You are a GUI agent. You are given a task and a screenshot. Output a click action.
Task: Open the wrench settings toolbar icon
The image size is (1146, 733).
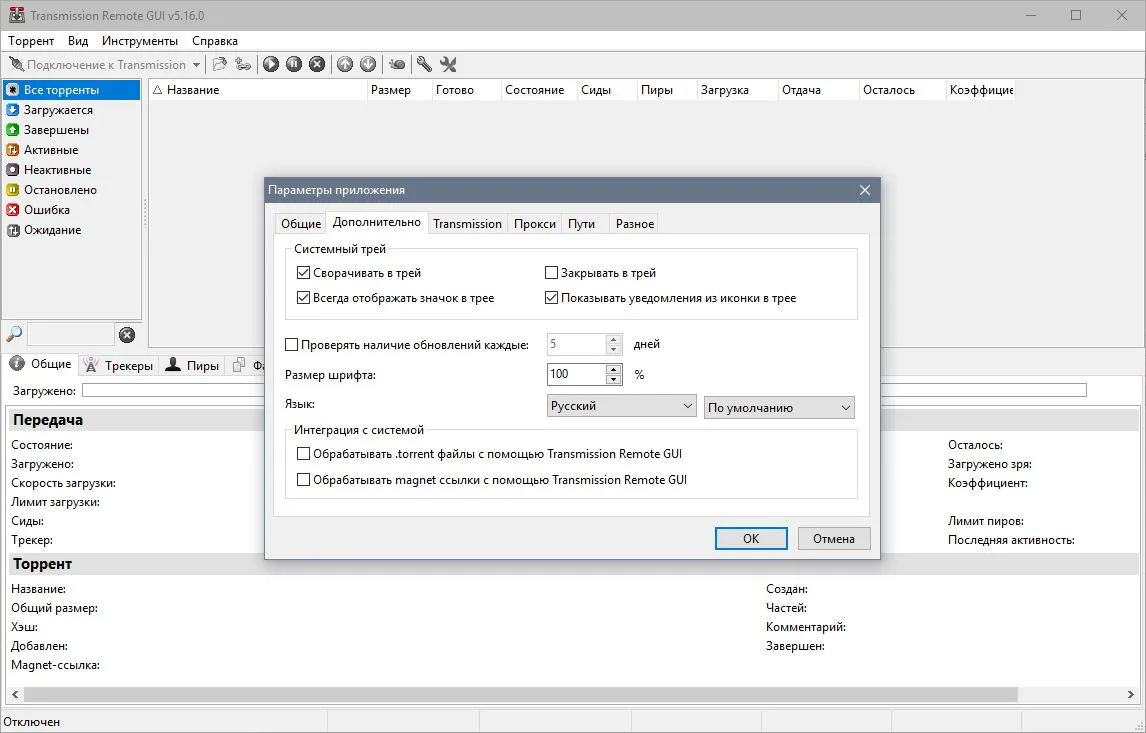425,64
